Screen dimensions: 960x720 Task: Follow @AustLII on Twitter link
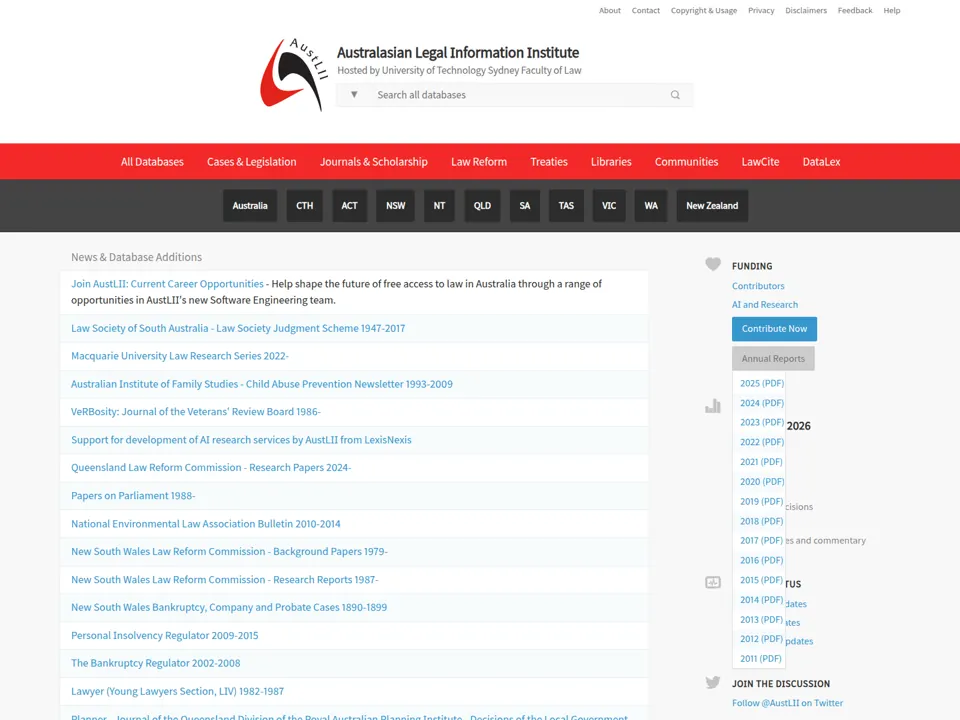[787, 703]
